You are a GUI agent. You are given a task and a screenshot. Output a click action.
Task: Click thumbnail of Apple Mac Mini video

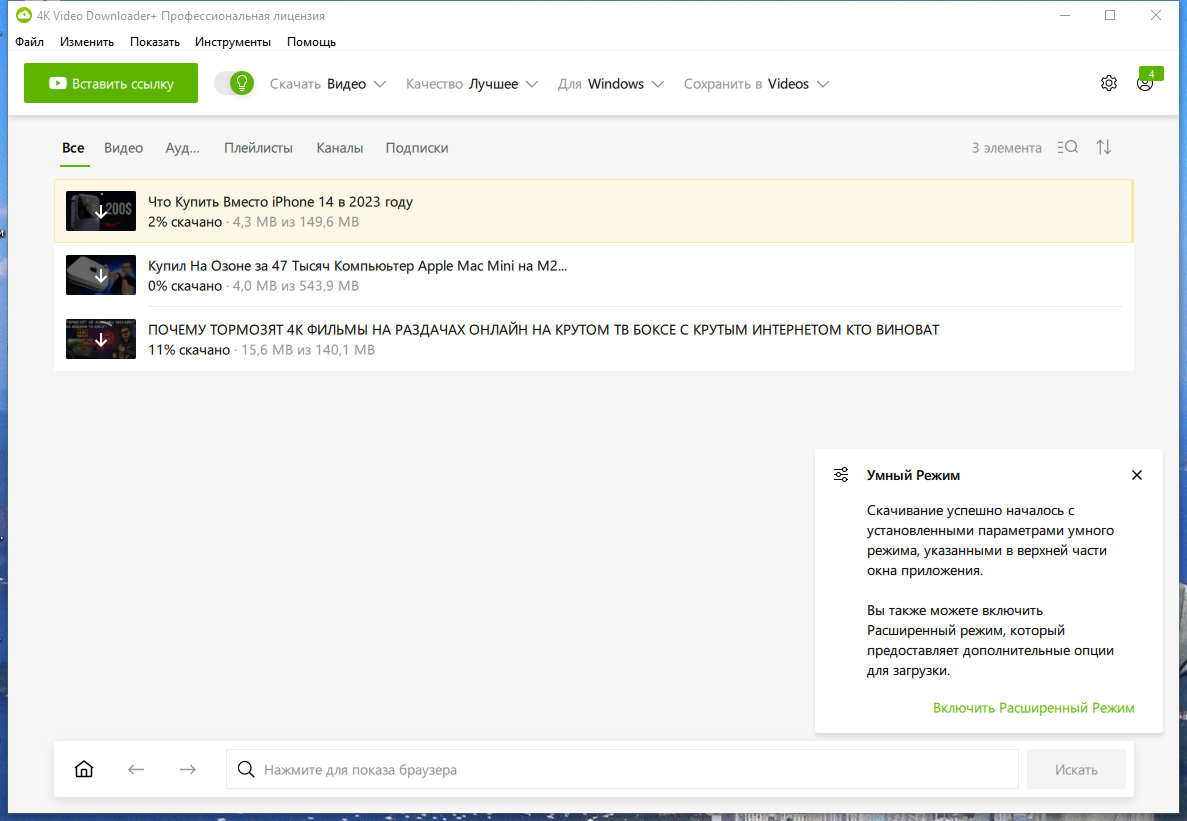pos(101,275)
